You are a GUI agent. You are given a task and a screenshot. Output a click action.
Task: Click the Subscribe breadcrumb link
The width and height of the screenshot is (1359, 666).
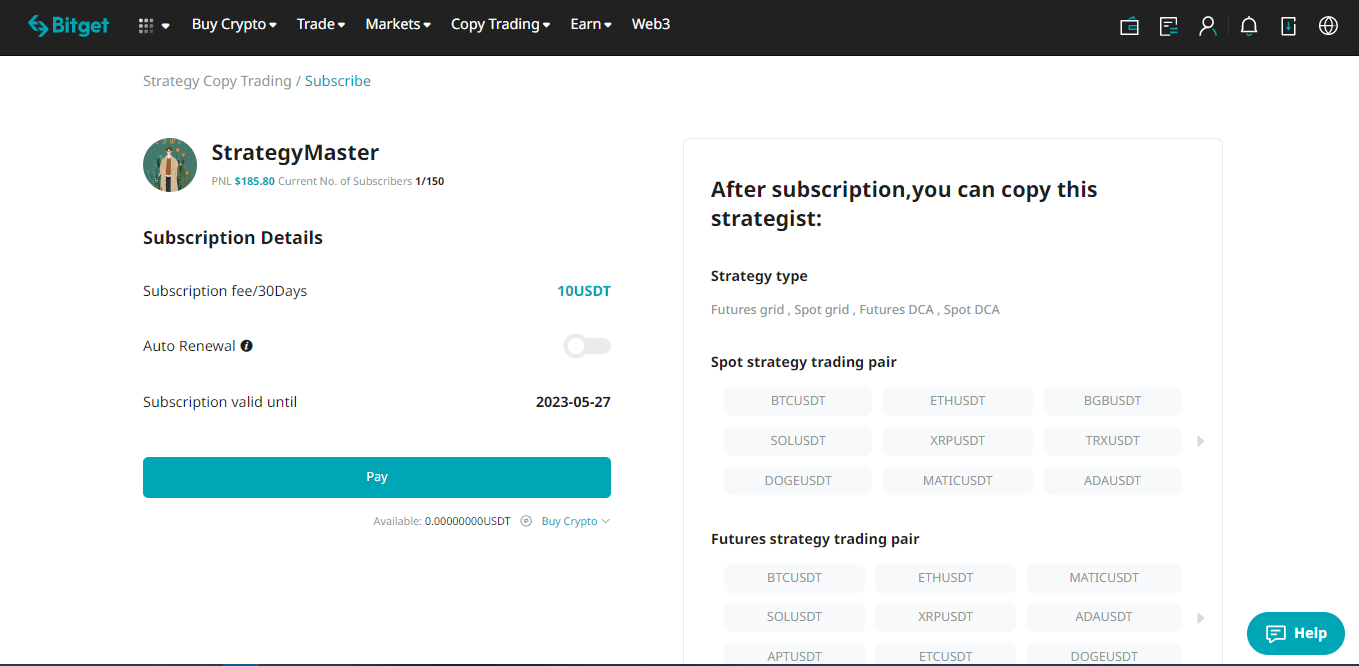point(338,81)
